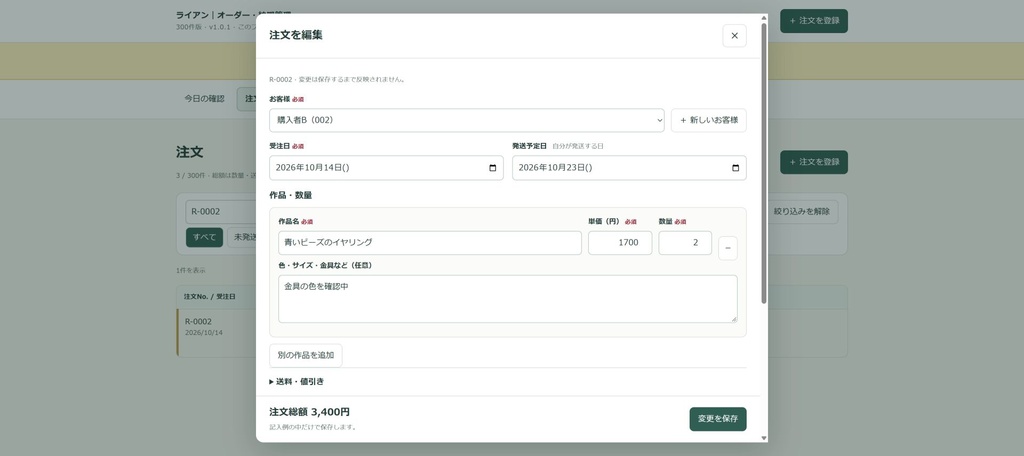Click the 受注日 date field
1024x456 pixels.
(386, 168)
